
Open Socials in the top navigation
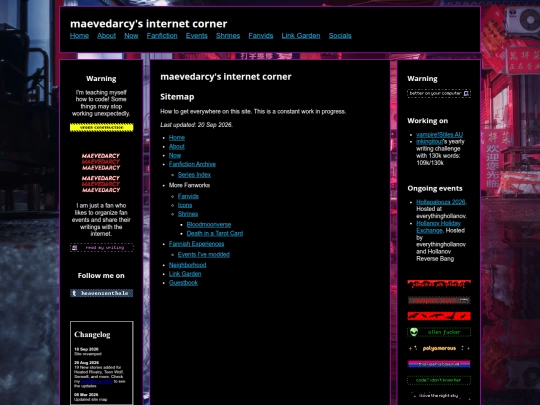pos(340,36)
